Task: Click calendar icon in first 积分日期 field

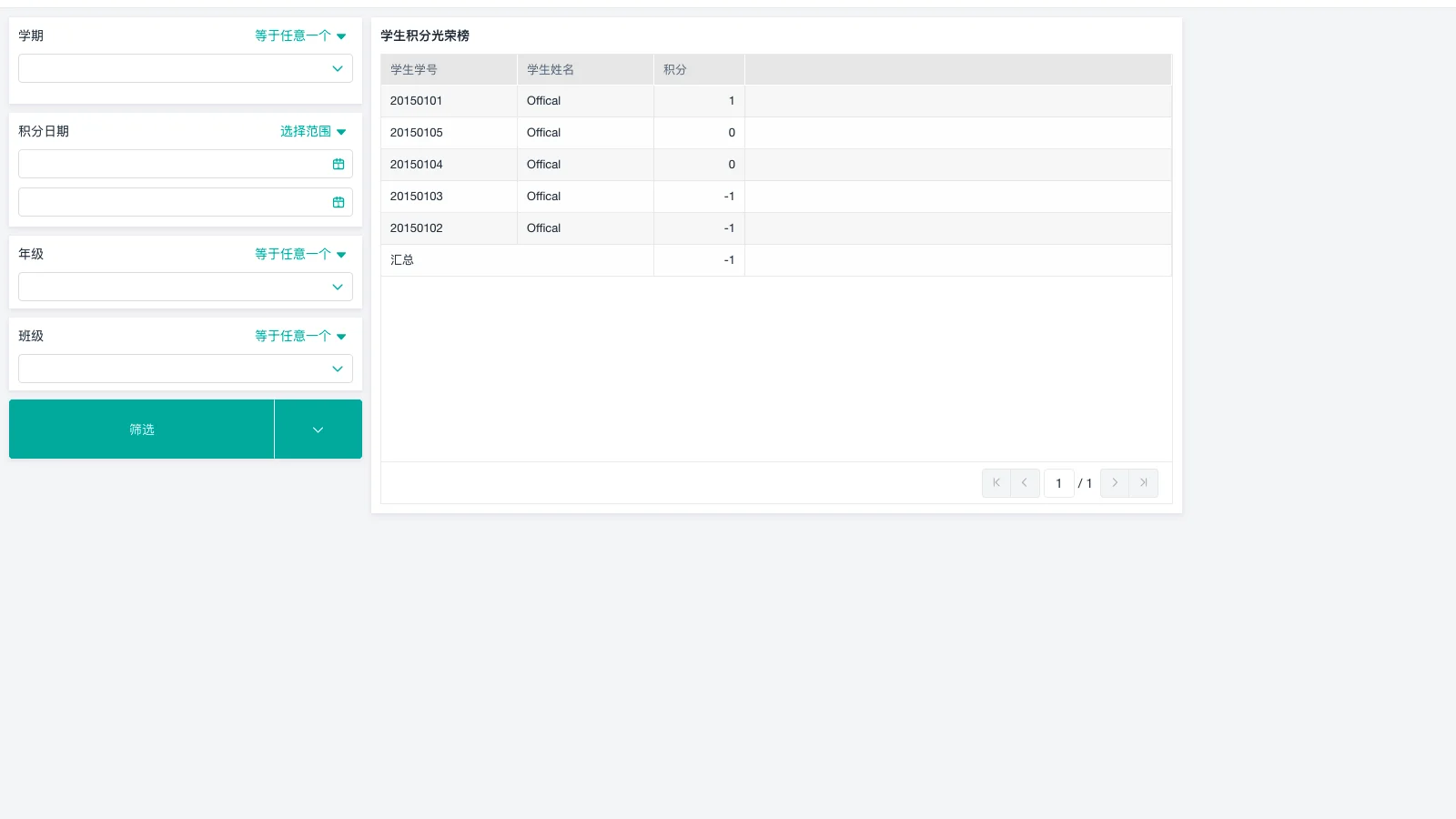Action: tap(339, 165)
